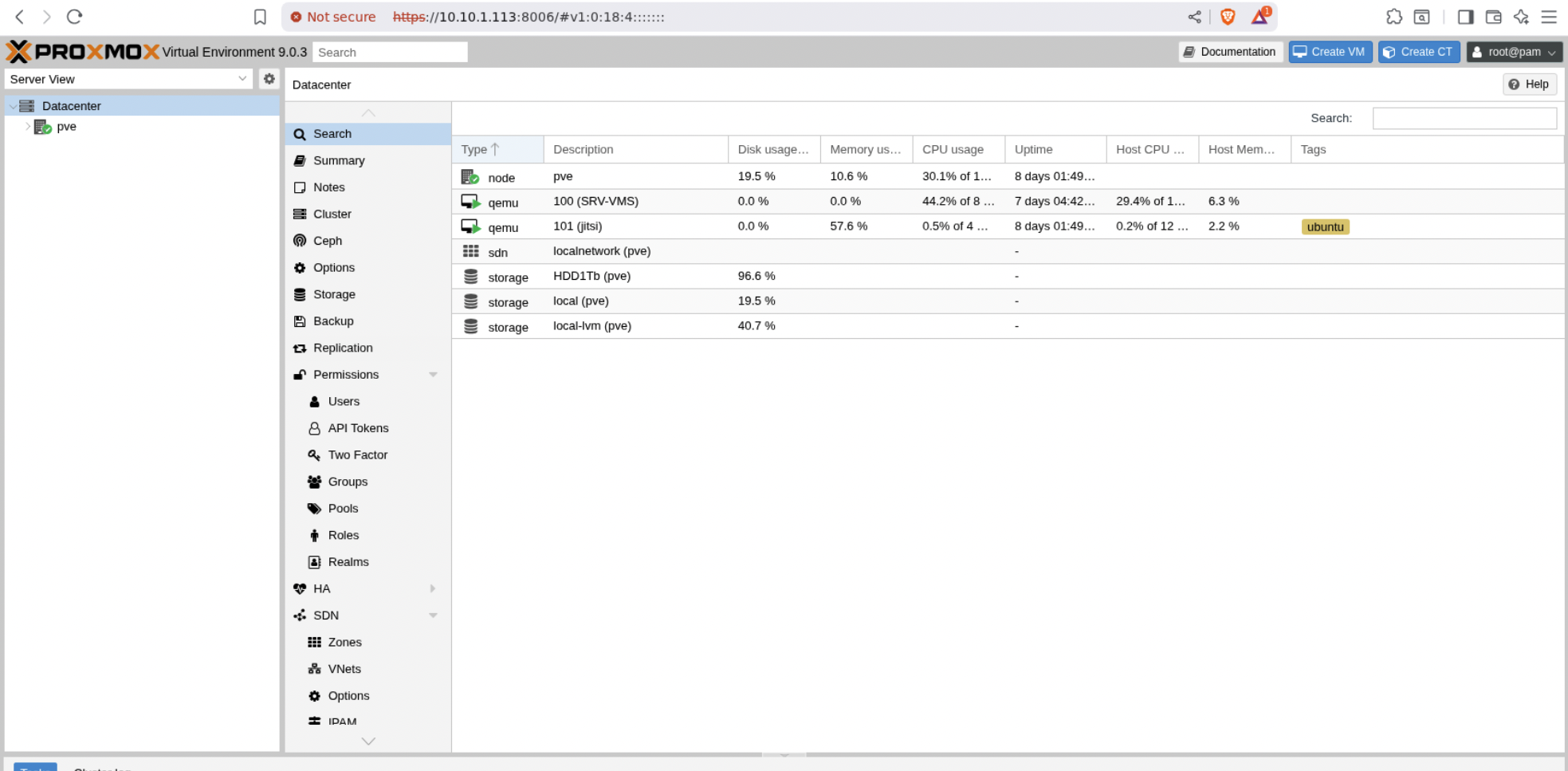Screen dimensions: 1568x771
Task: Click the yellow ubuntu tag
Action: click(1325, 227)
